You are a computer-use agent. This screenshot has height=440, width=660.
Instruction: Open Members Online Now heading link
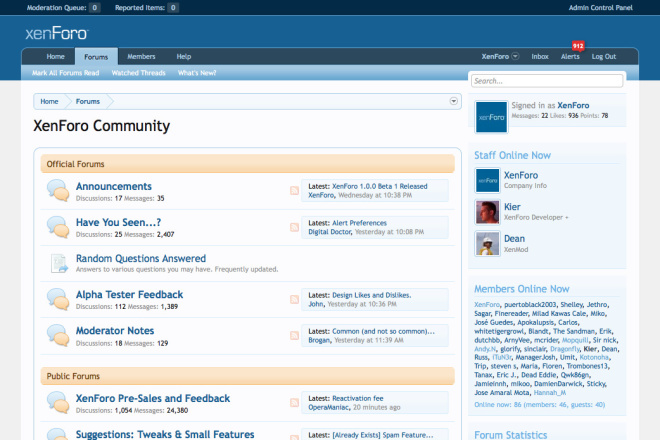[x=522, y=289]
